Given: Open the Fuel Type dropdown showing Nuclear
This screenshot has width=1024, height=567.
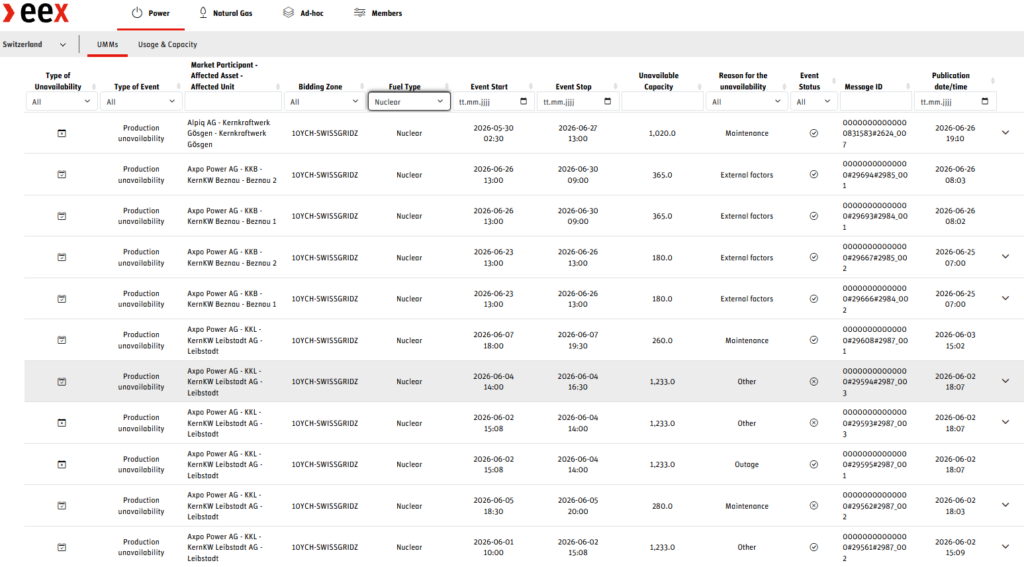Looking at the screenshot, I should click(409, 102).
